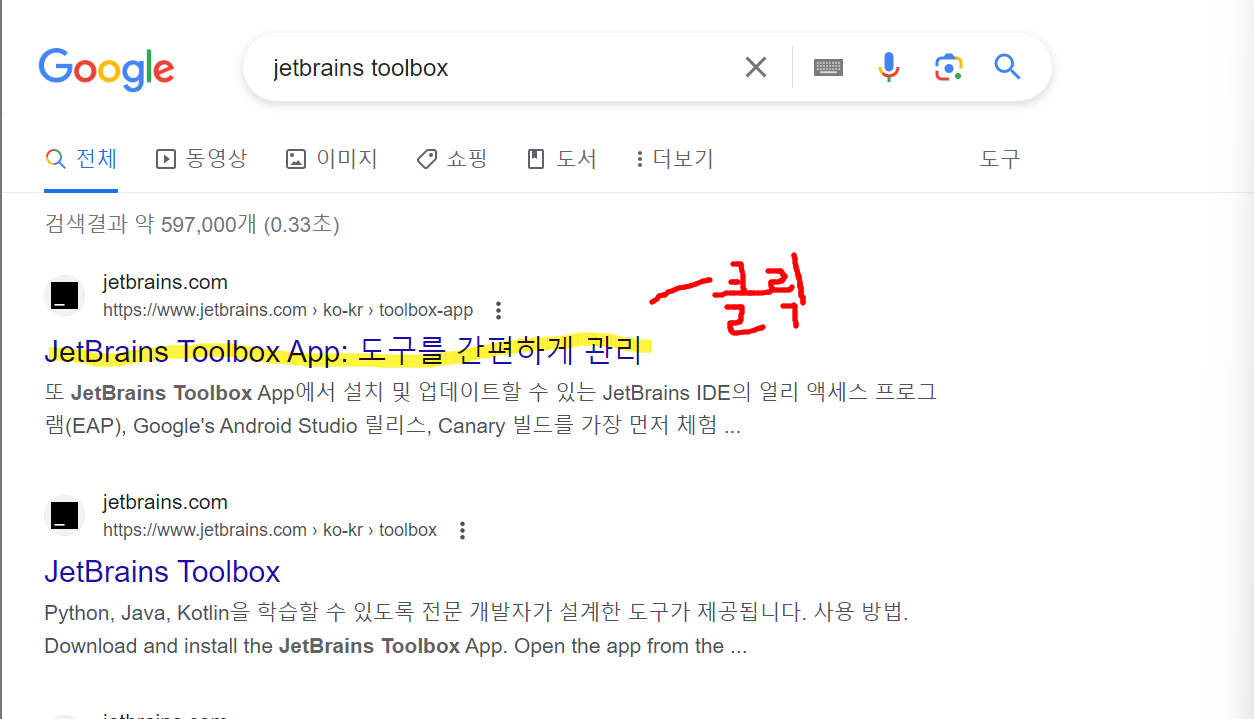Viewport: 1254px width, 719px height.
Task: Open the 도구 search tools option
Action: click(x=1000, y=158)
